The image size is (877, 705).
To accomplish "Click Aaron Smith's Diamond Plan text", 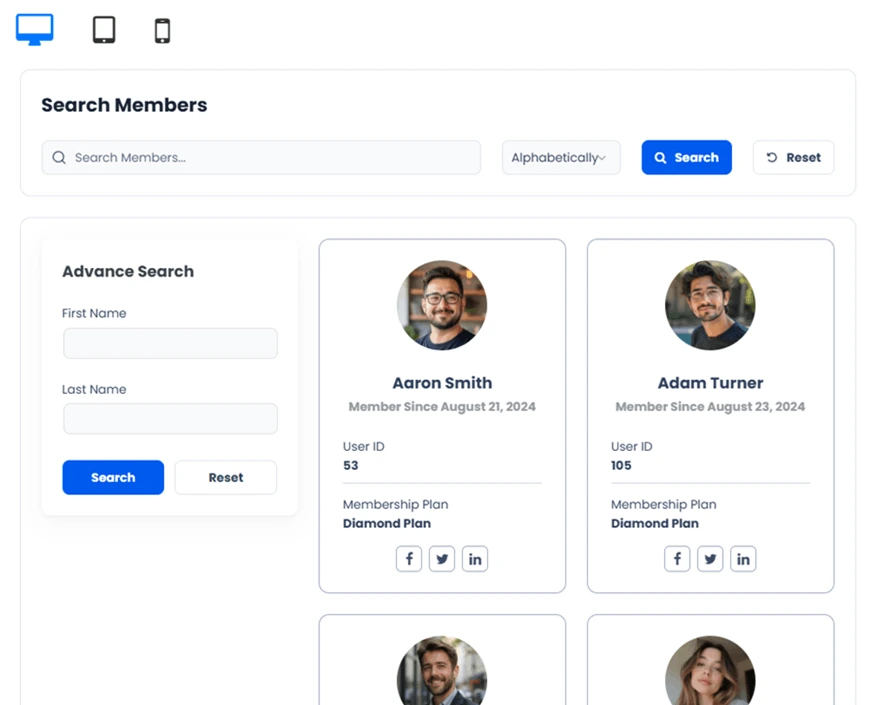I will pos(386,524).
